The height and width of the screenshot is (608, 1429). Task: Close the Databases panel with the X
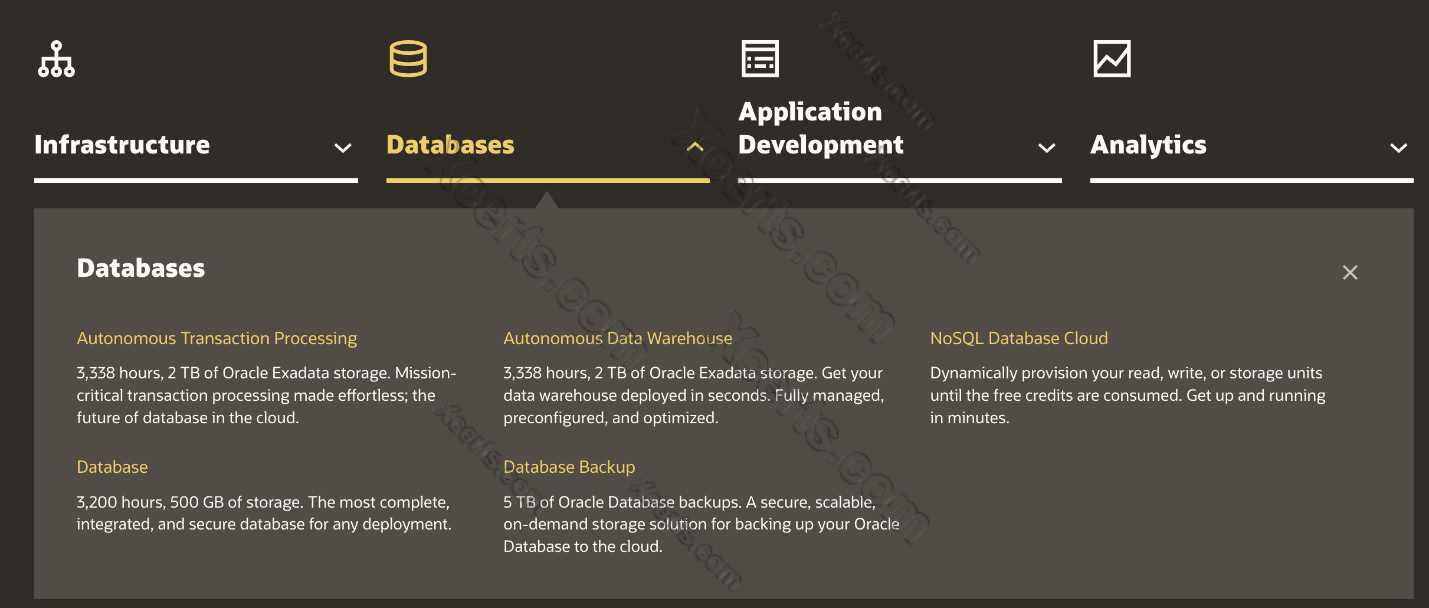[1350, 272]
